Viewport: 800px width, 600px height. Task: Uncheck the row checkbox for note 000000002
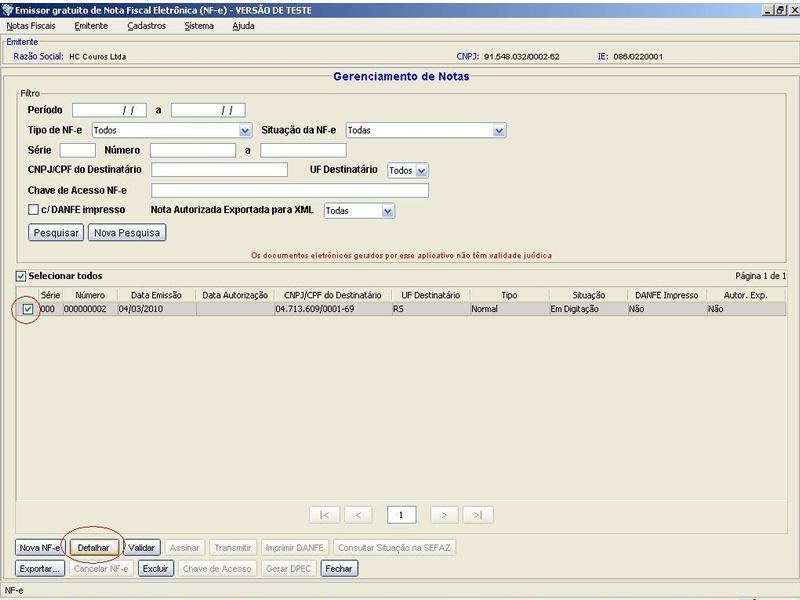click(x=28, y=309)
